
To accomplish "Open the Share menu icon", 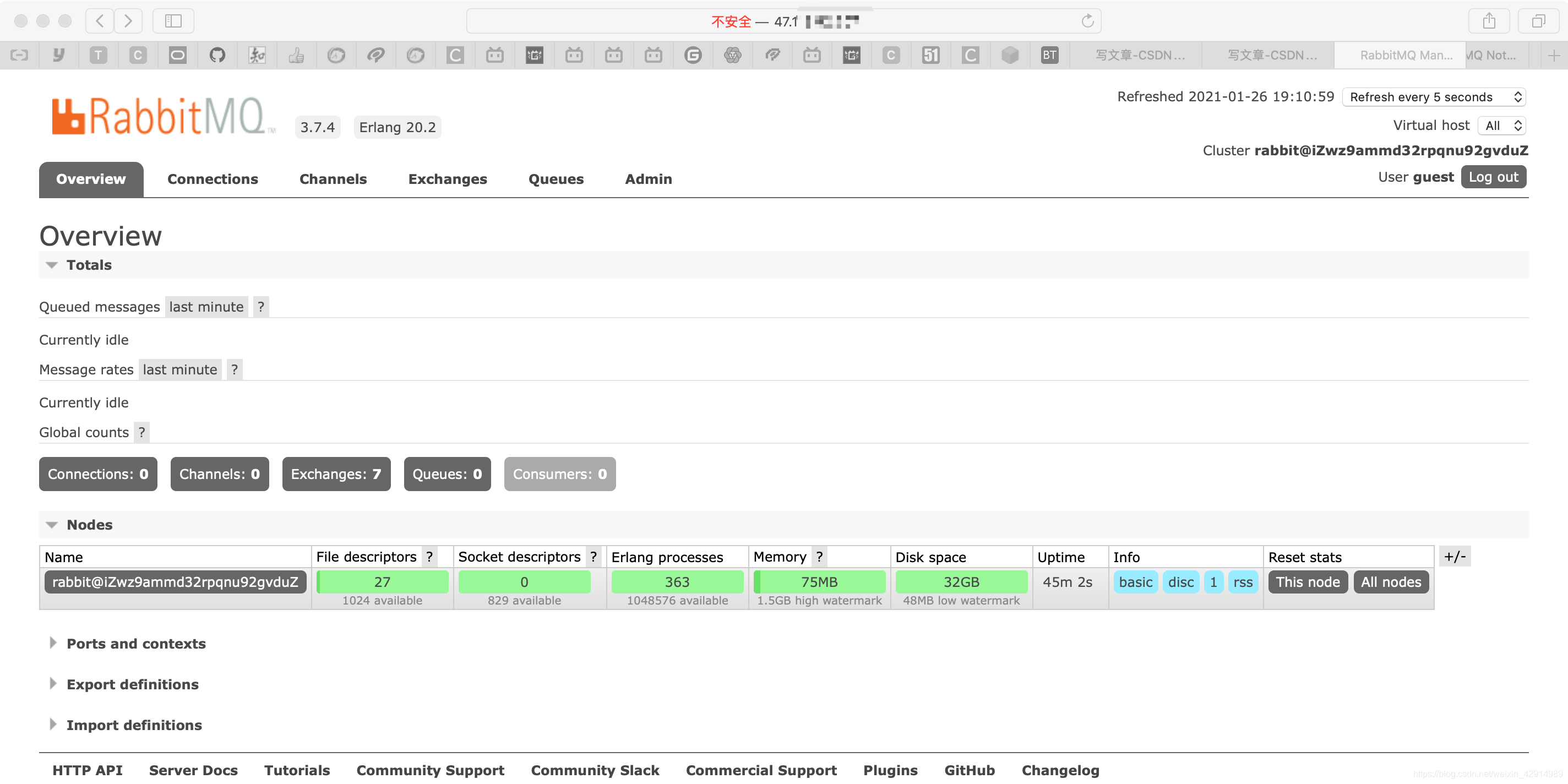I will [1489, 21].
